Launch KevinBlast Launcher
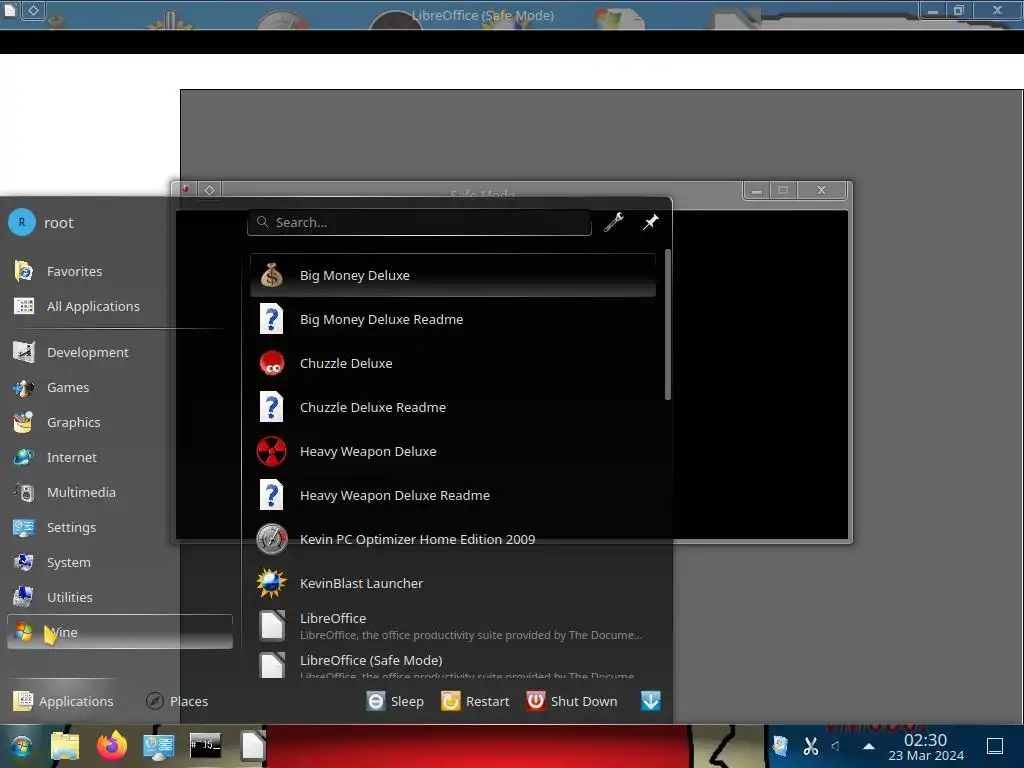This screenshot has height=768, width=1024. [x=453, y=583]
